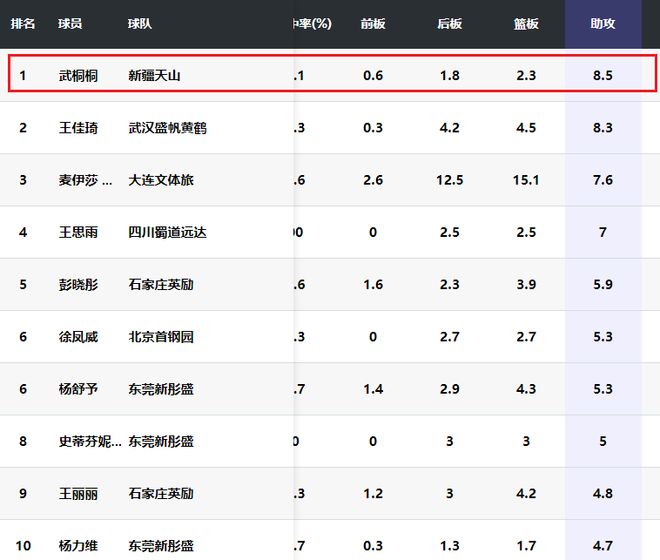
Task: Click player name 王丽丽
Action: click(78, 494)
